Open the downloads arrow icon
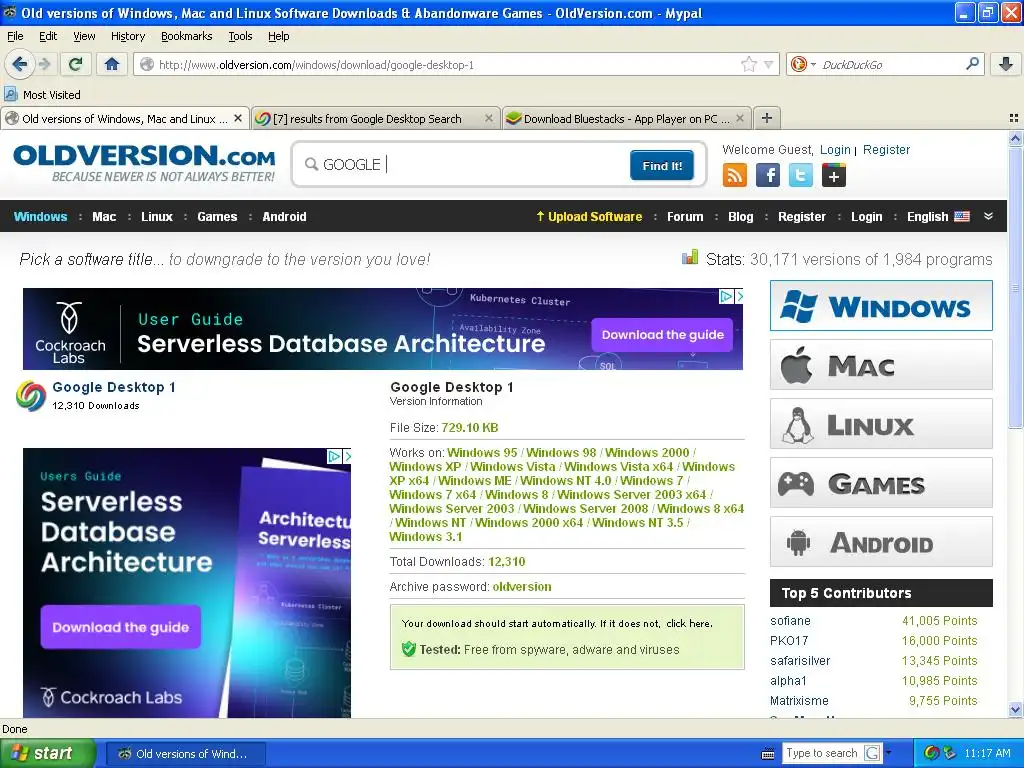 [x=1006, y=64]
